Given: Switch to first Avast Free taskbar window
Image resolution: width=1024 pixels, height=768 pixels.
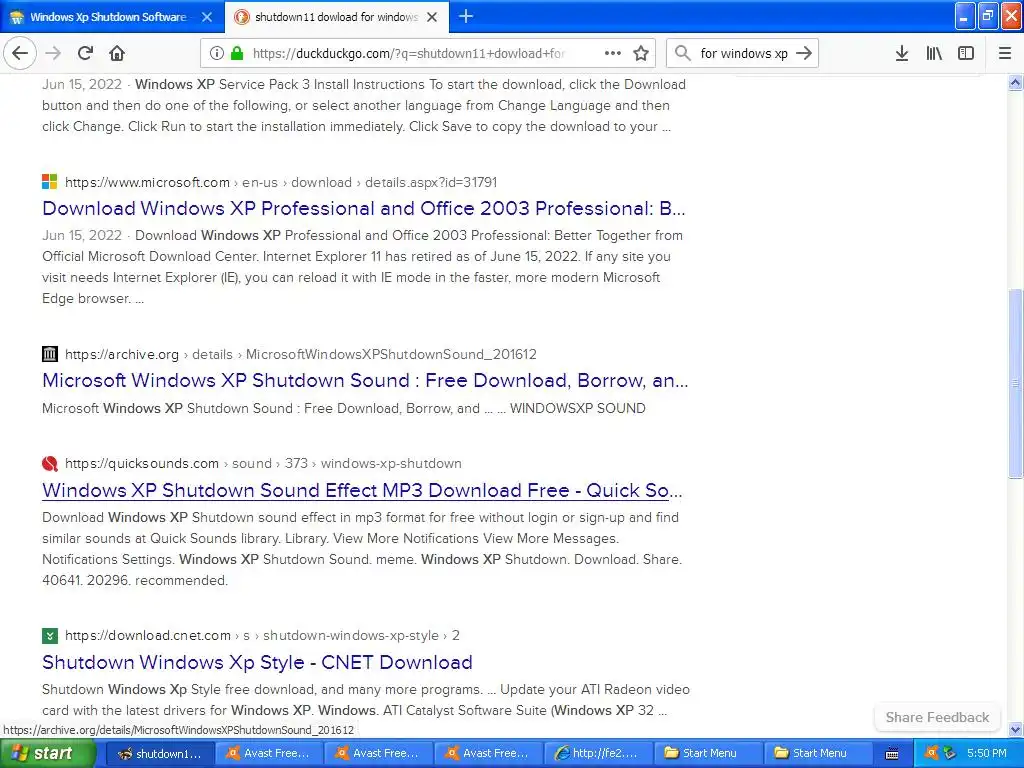Looking at the screenshot, I should click(269, 753).
